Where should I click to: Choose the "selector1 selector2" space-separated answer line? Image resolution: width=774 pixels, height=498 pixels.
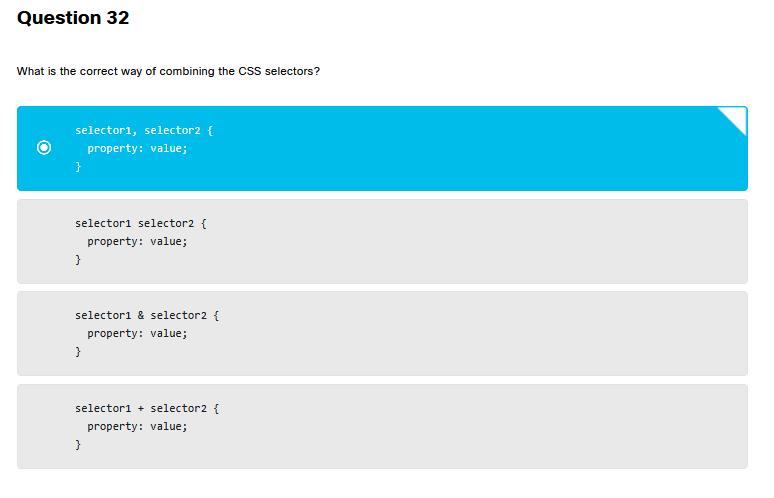click(x=140, y=223)
